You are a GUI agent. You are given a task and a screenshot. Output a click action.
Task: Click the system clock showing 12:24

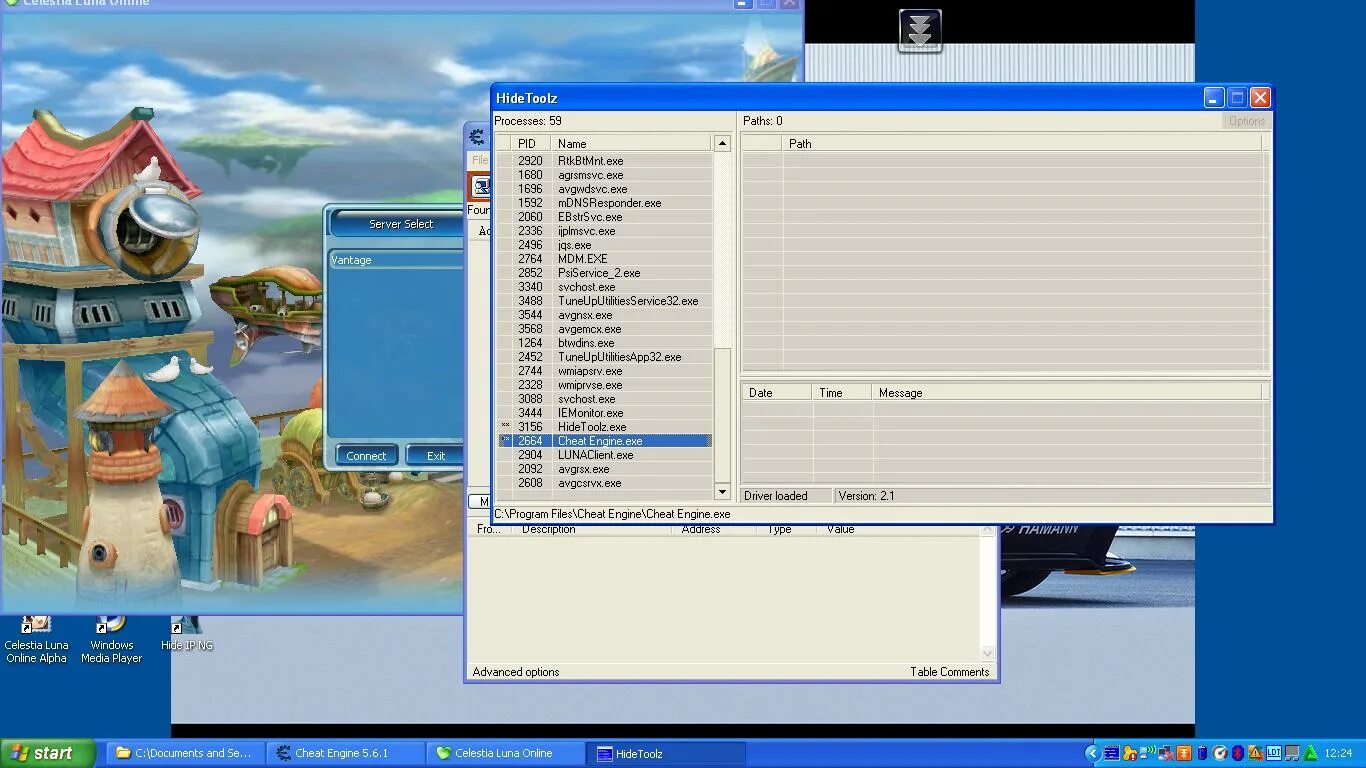pyautogui.click(x=1338, y=753)
